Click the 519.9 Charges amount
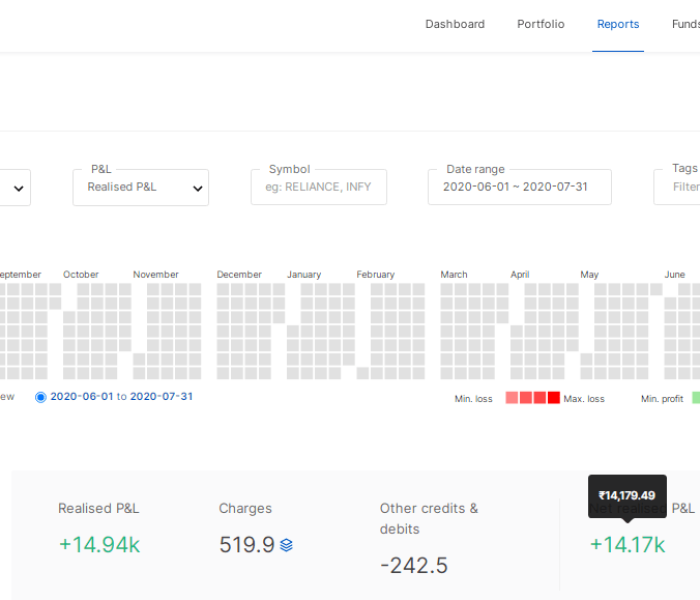The height and width of the screenshot is (600, 700). (x=246, y=544)
